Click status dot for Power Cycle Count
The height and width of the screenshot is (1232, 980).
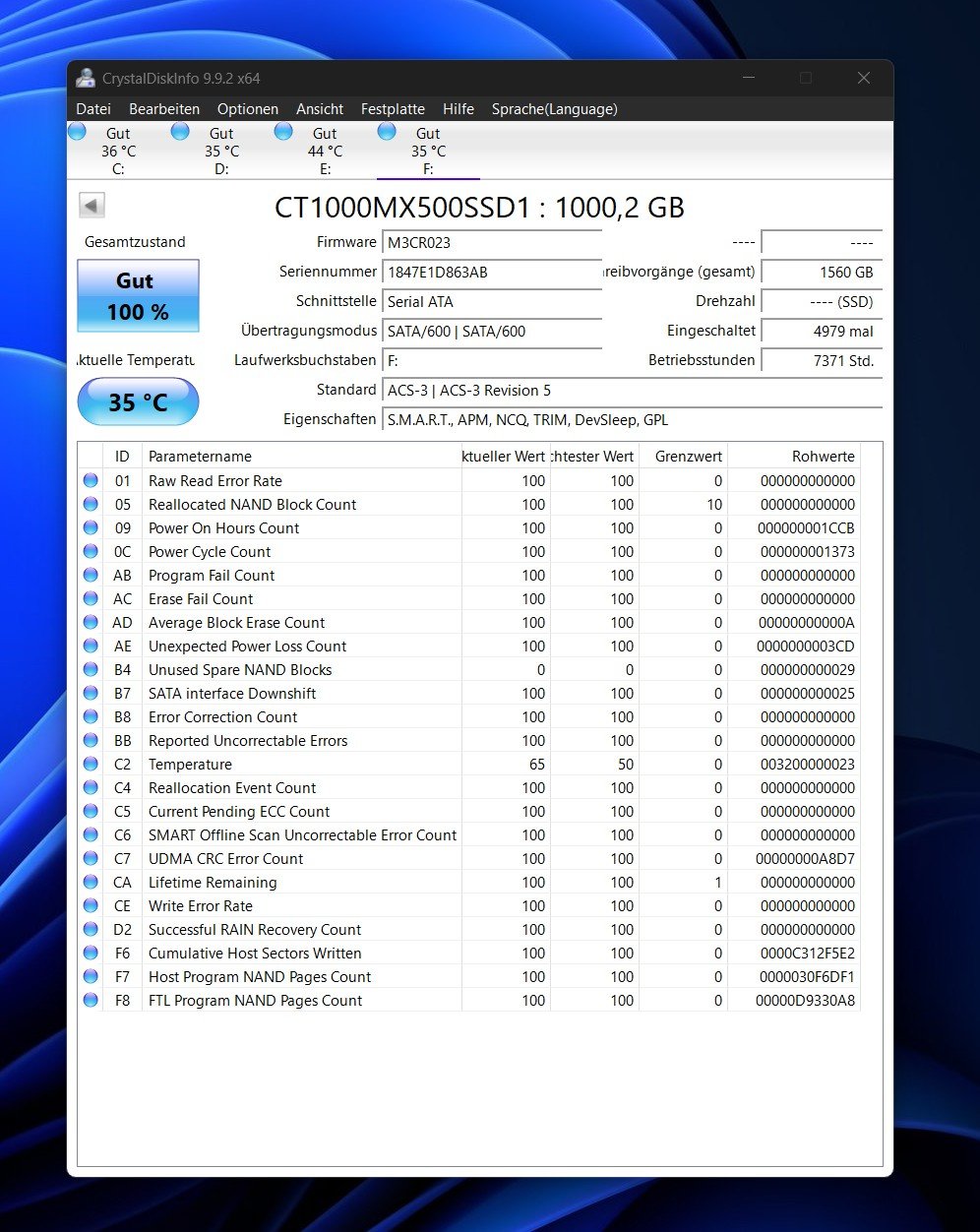click(92, 551)
